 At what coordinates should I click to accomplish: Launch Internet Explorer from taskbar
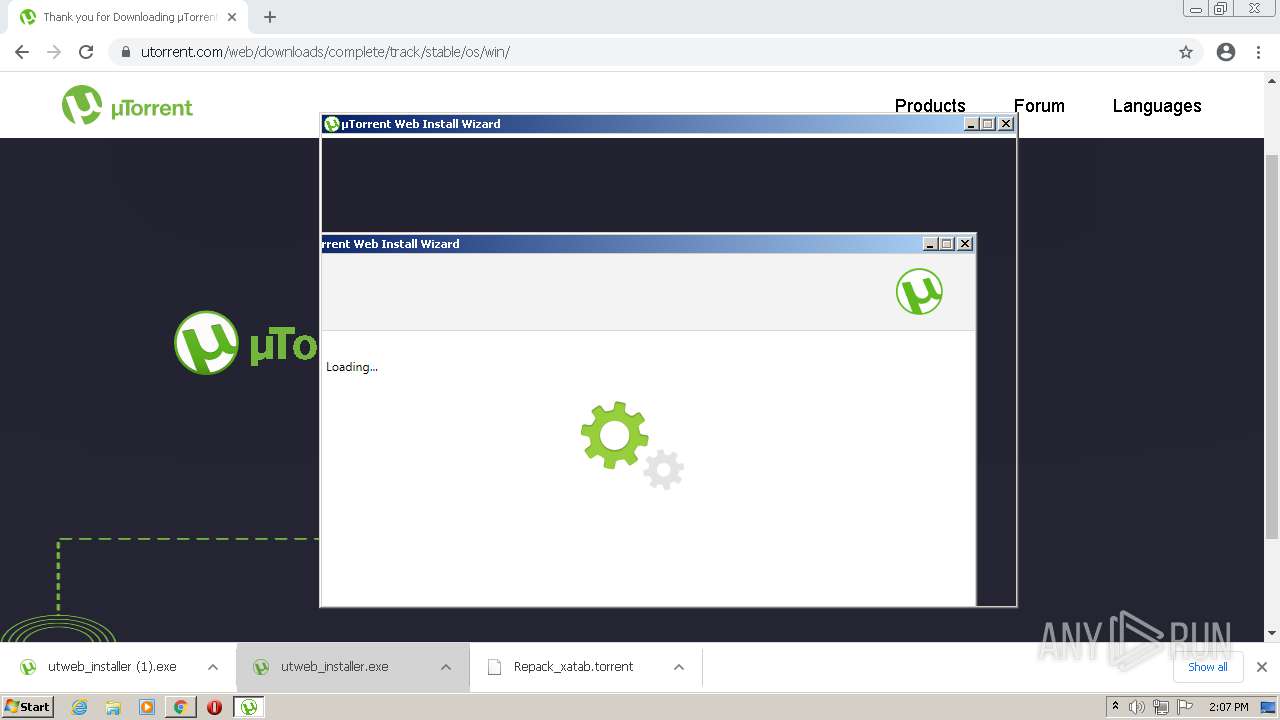tap(80, 707)
